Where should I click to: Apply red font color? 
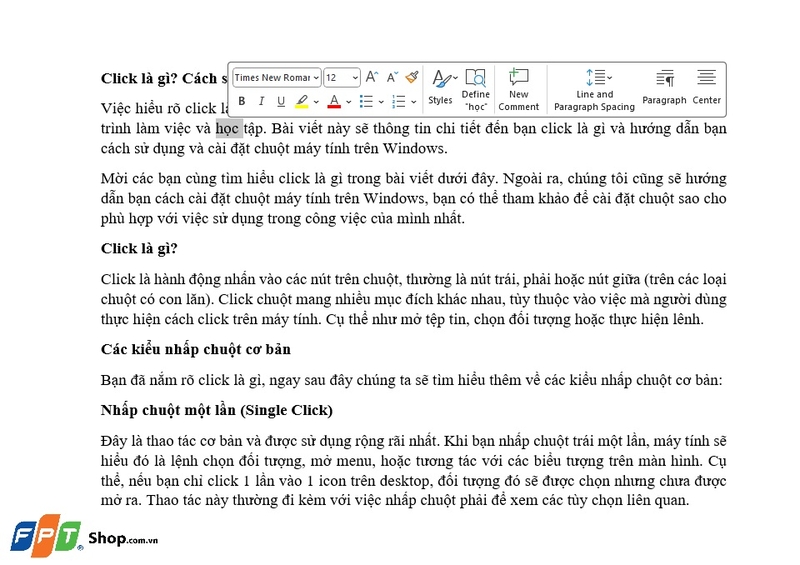(x=334, y=101)
